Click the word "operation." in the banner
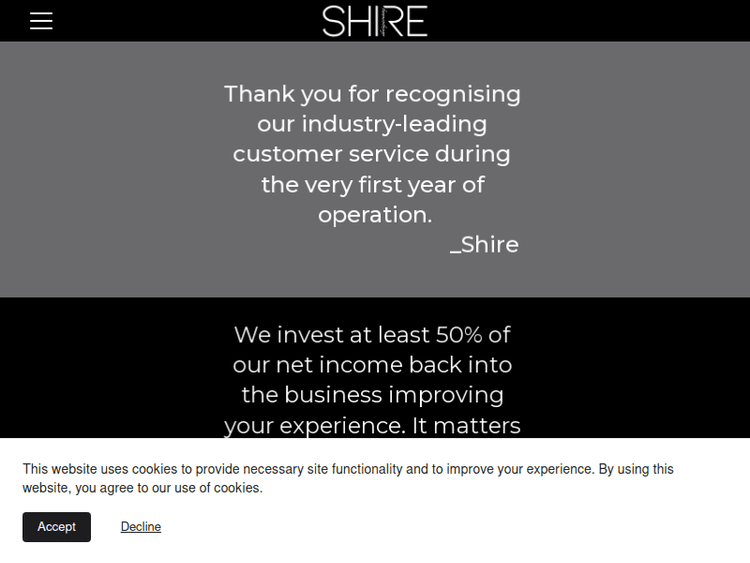The height and width of the screenshot is (563, 750). [375, 215]
